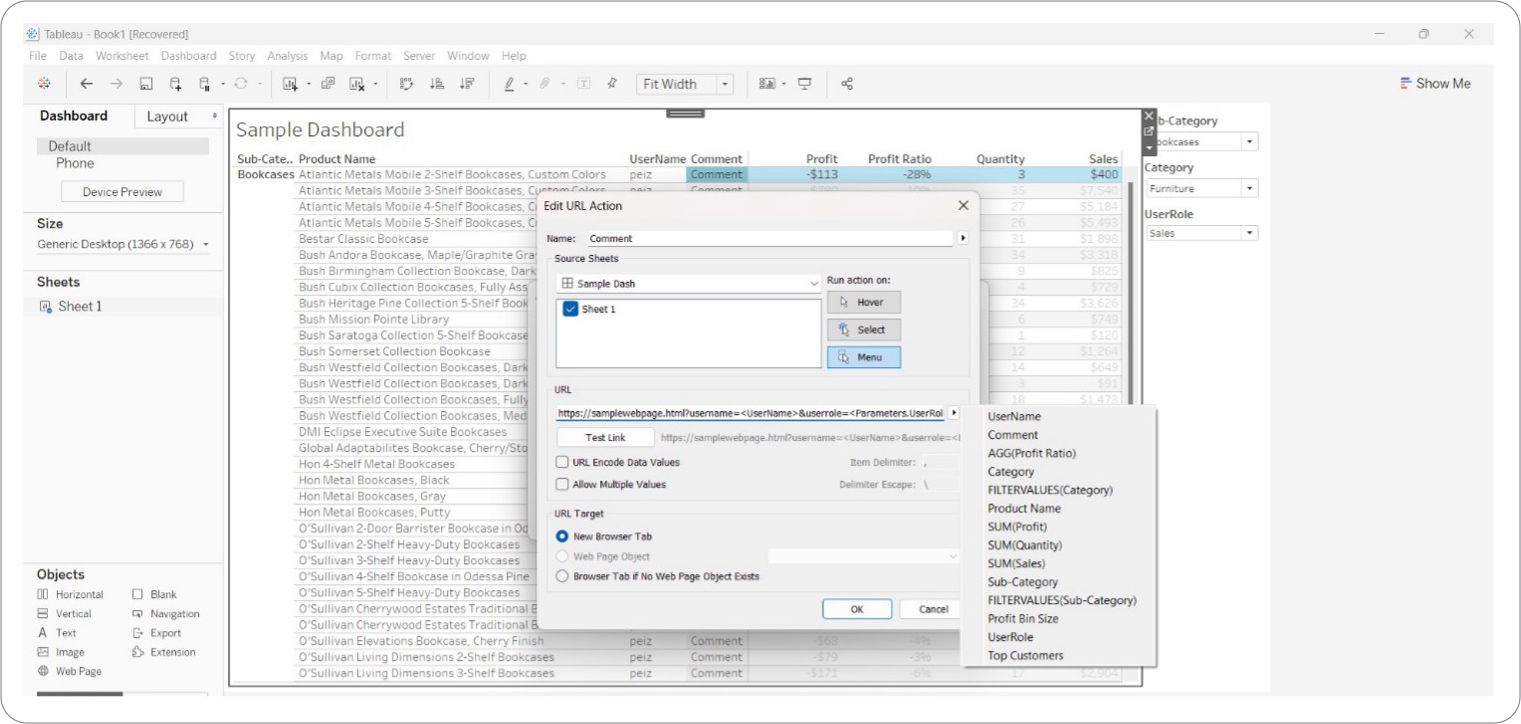
Task: Click the Menu run action button
Action: click(x=863, y=357)
